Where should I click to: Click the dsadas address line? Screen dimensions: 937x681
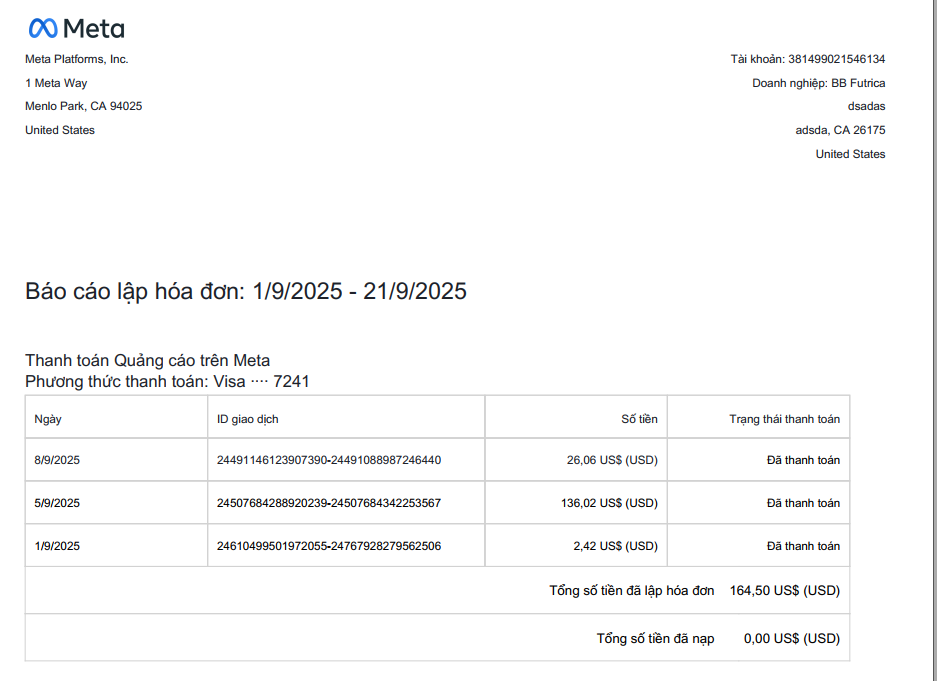[x=866, y=106]
